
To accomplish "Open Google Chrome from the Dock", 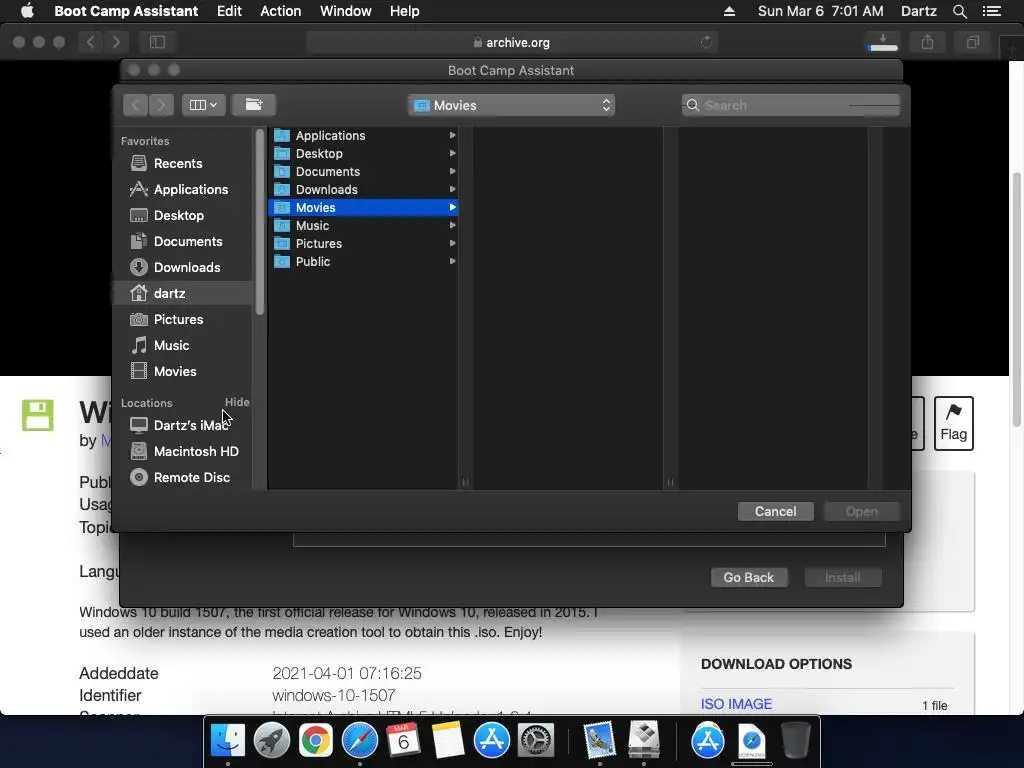I will coord(315,741).
